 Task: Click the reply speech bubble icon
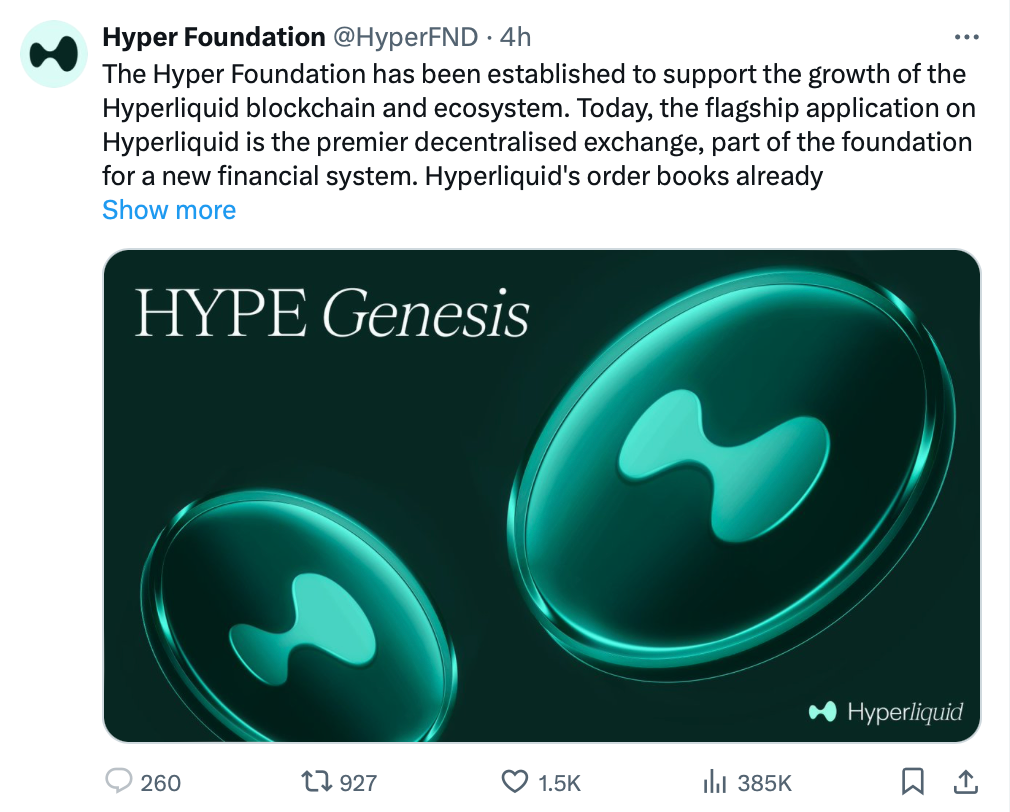pyautogui.click(x=119, y=782)
